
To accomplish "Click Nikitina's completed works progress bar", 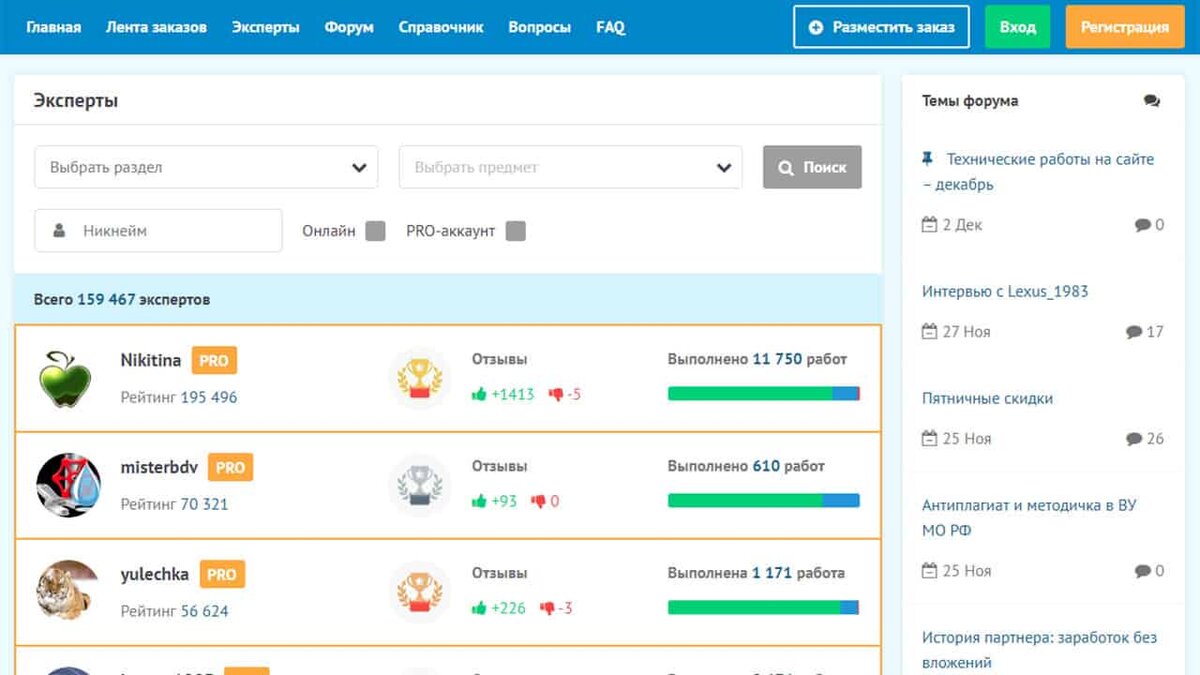I will (764, 394).
